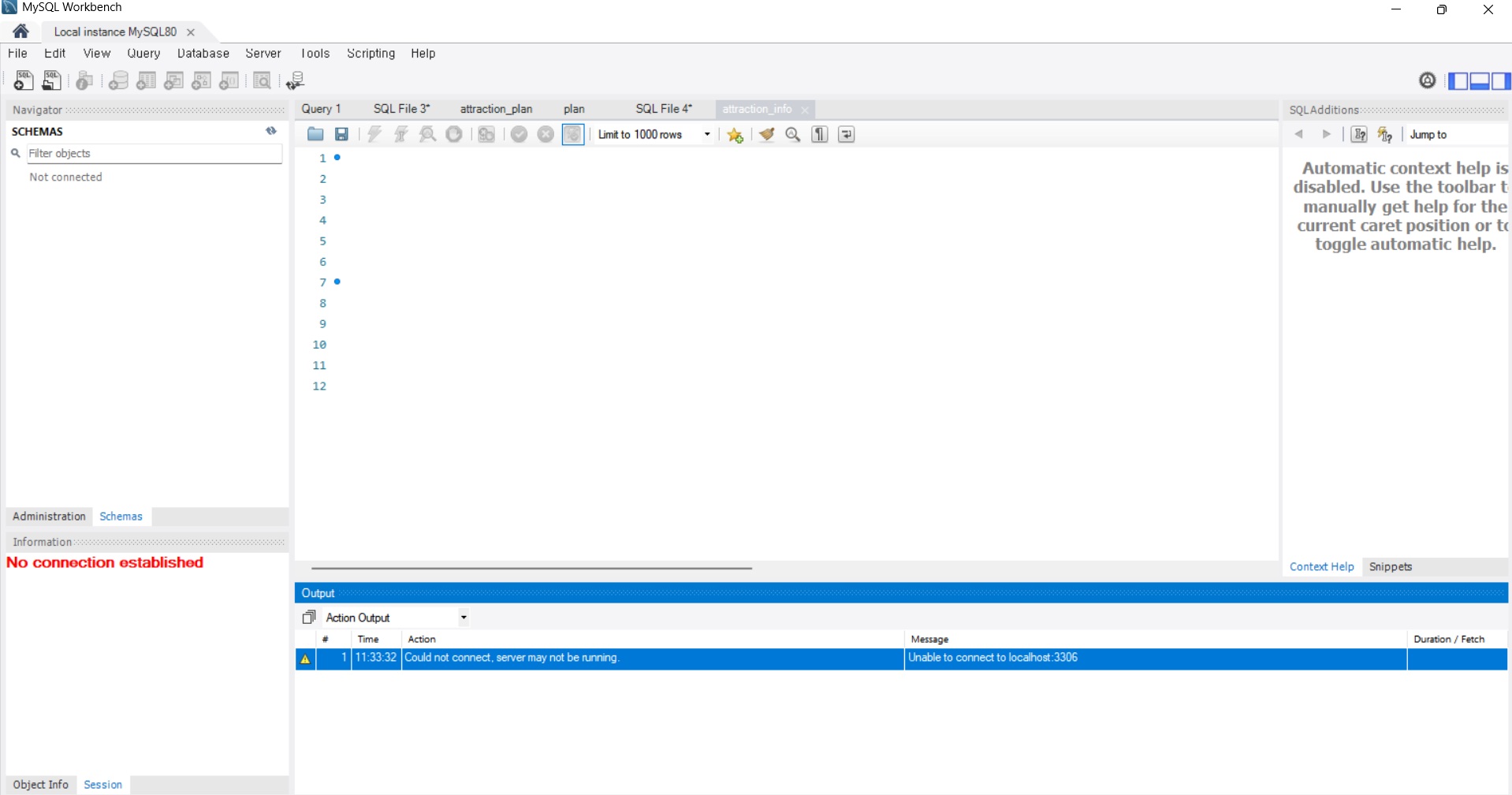Stop the running query

[454, 134]
